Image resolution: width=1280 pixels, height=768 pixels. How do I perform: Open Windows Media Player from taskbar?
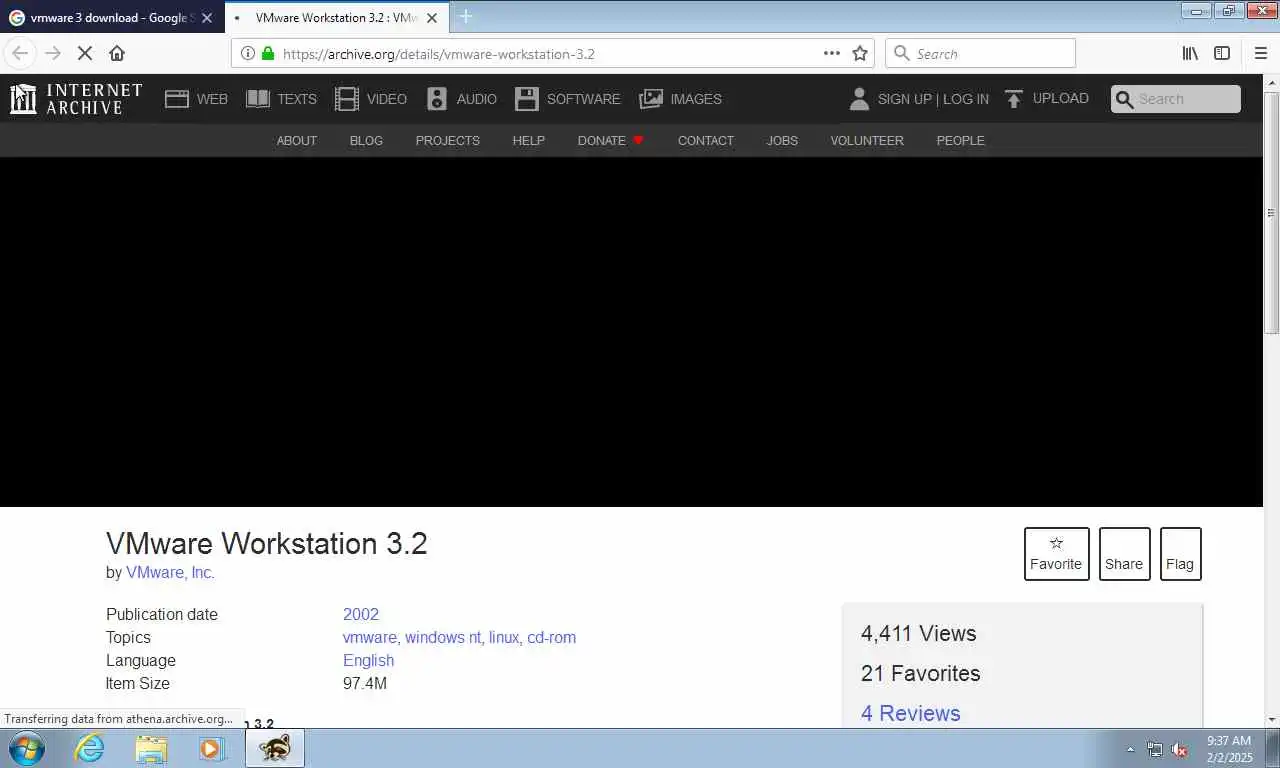point(212,748)
